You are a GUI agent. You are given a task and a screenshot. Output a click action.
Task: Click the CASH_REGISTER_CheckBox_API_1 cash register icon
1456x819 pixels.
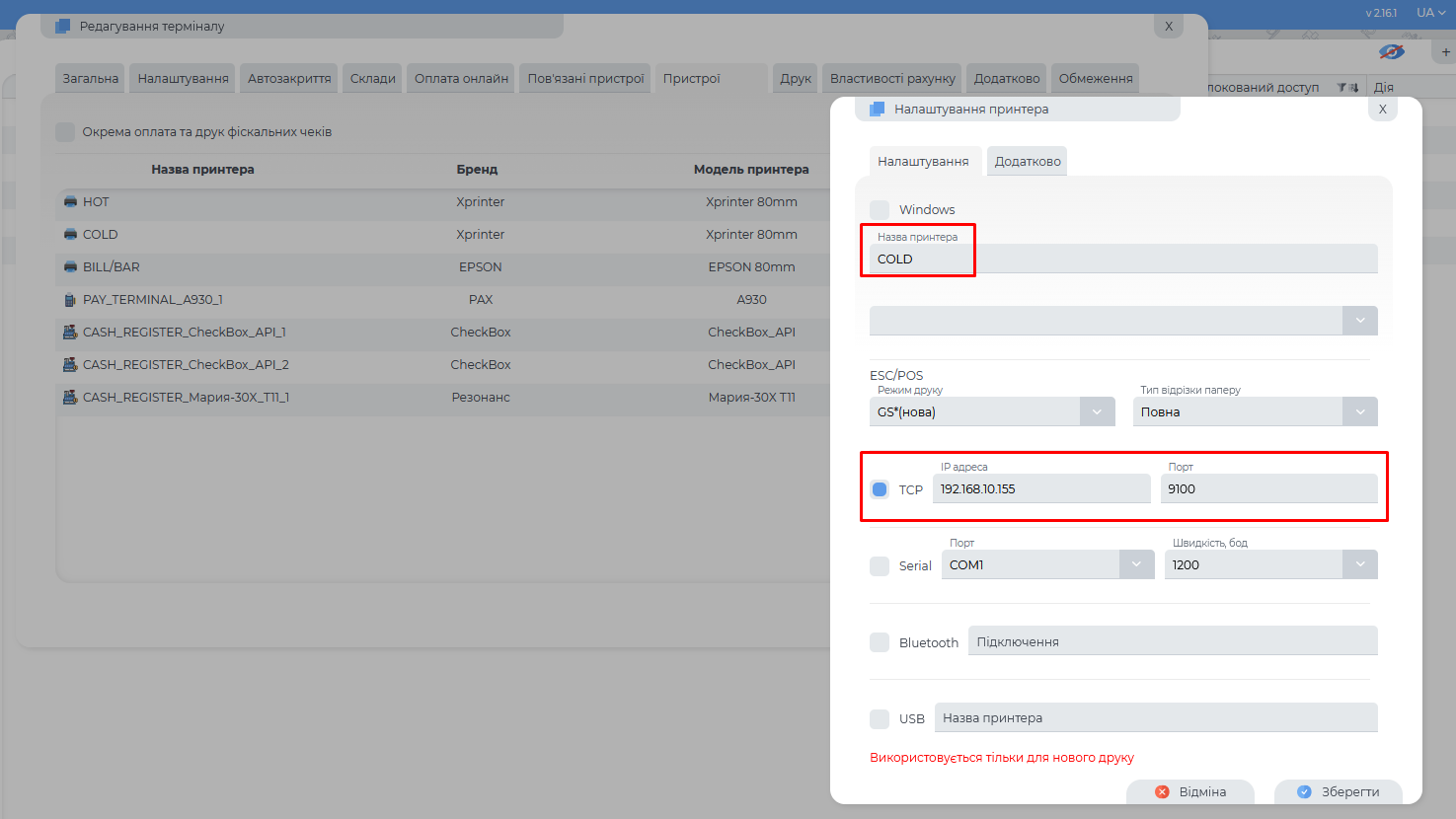[x=70, y=333]
